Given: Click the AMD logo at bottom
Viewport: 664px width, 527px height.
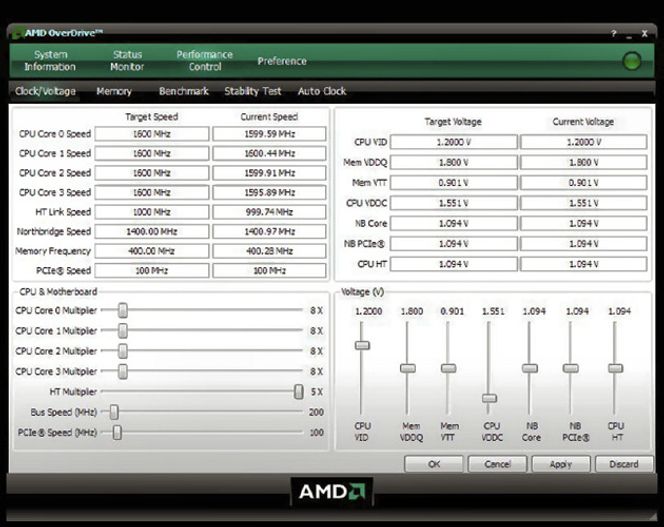Looking at the screenshot, I should (332, 491).
